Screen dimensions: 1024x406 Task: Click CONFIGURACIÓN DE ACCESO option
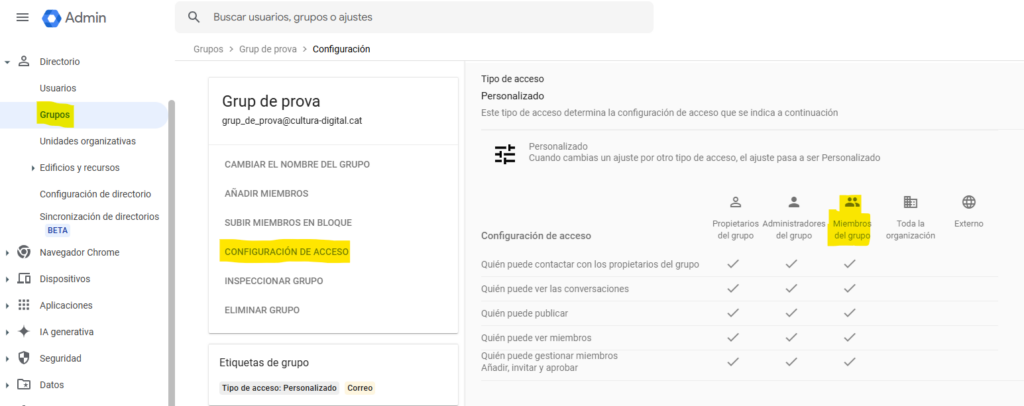pyautogui.click(x=286, y=252)
